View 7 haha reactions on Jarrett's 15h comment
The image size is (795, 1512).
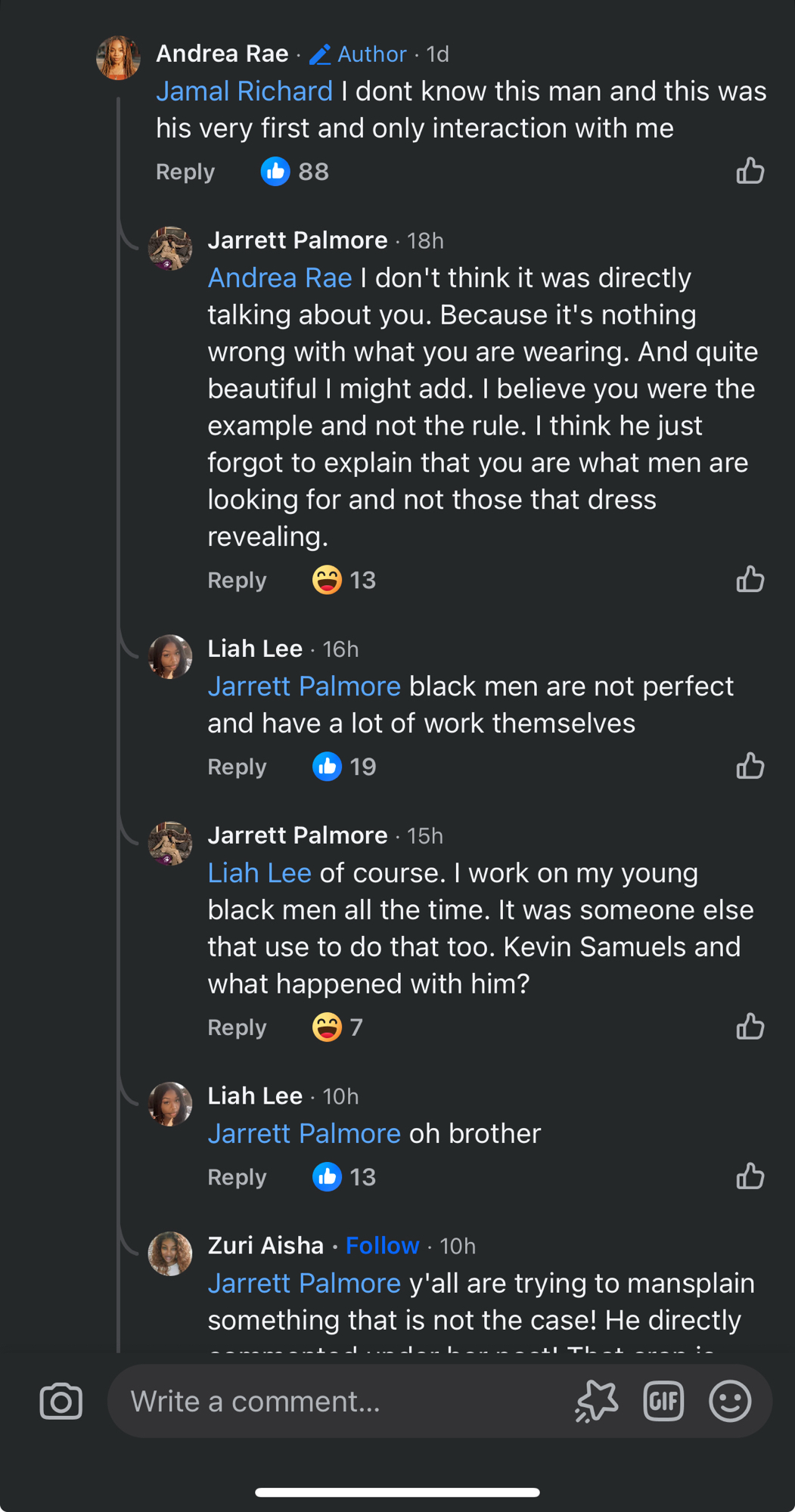[x=338, y=1027]
